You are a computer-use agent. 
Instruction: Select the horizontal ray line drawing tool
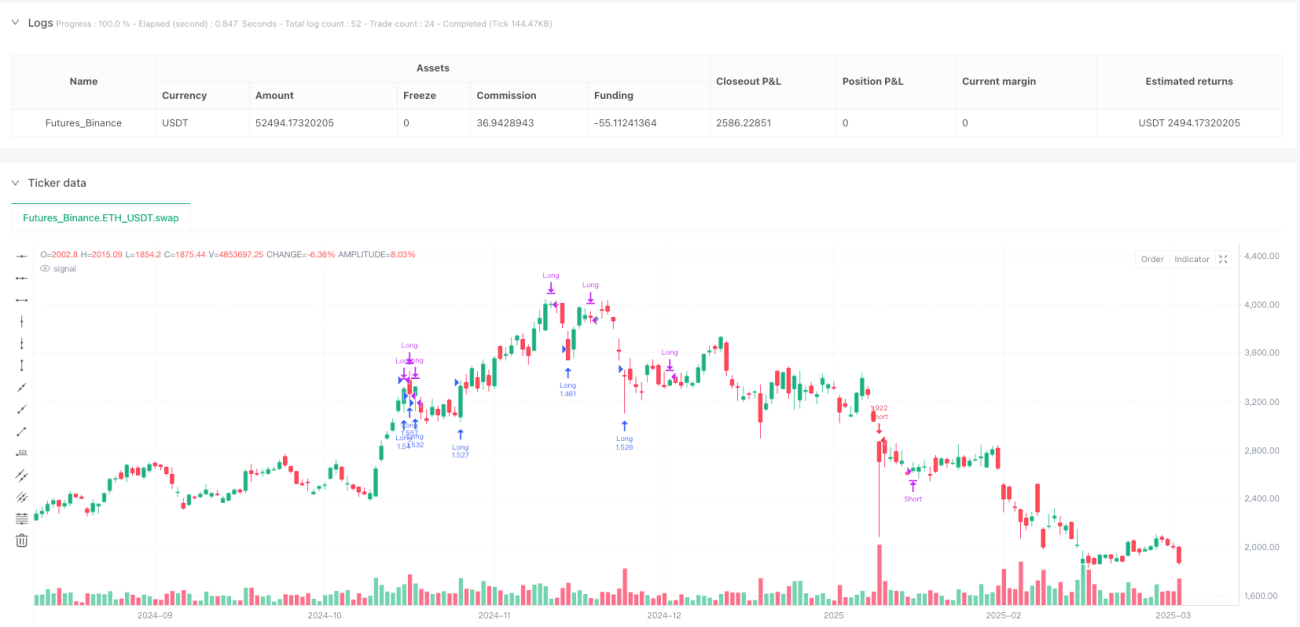(22, 278)
